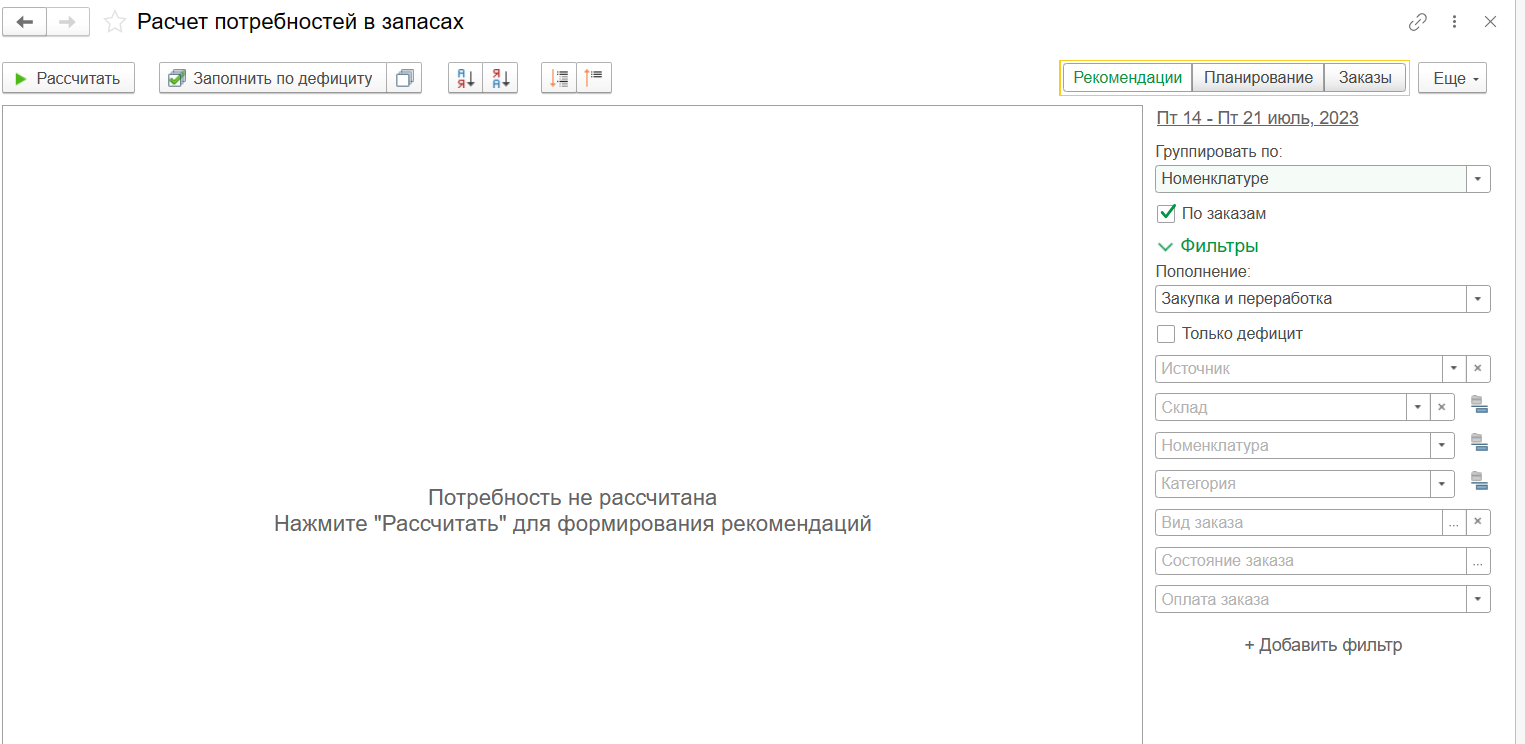Click the copy icon beside Заполнить по дефициту
The height and width of the screenshot is (744, 1525).
coord(404,78)
